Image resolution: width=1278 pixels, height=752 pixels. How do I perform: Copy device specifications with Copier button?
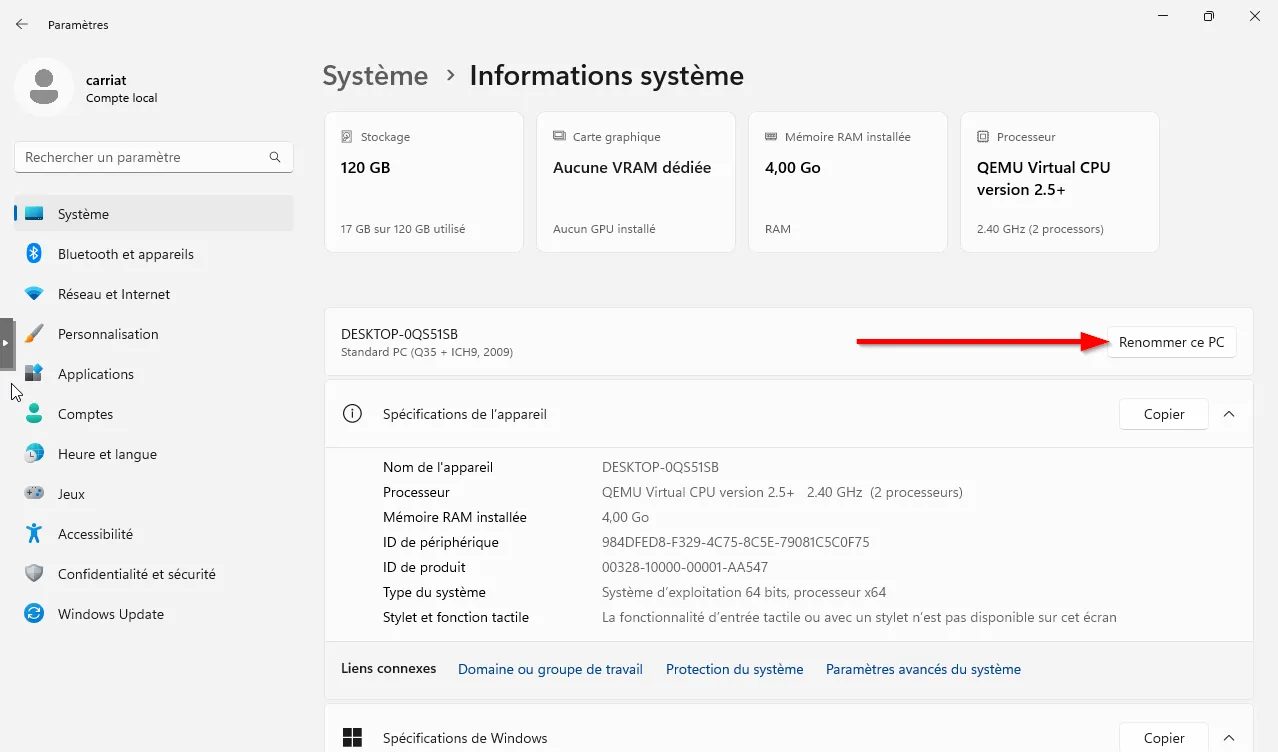pos(1163,414)
